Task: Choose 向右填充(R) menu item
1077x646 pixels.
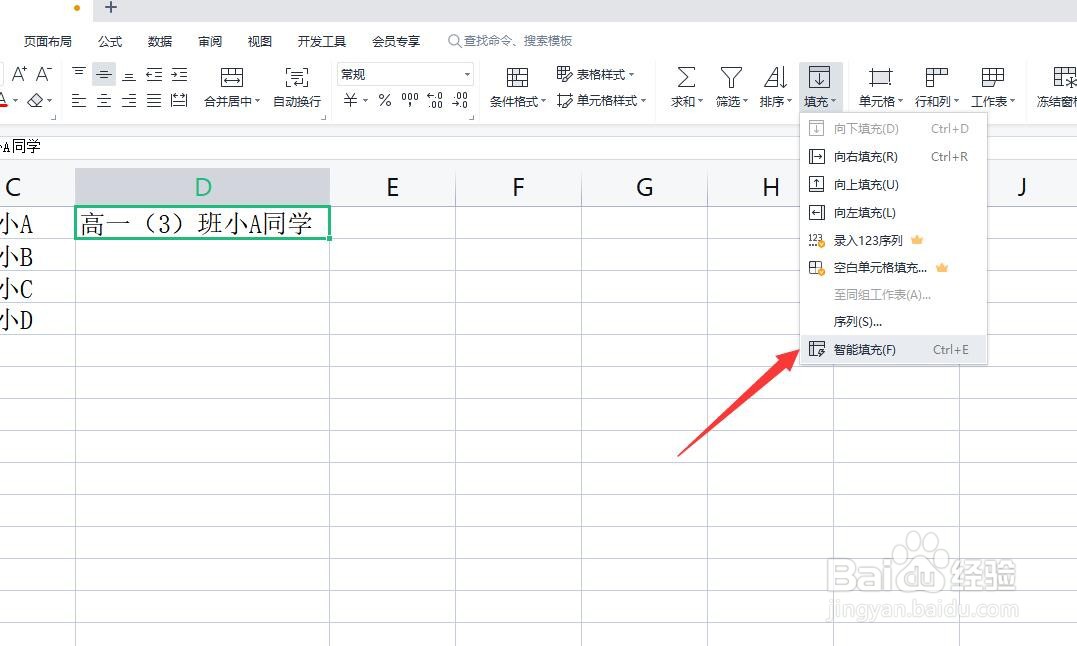Action: click(x=894, y=157)
